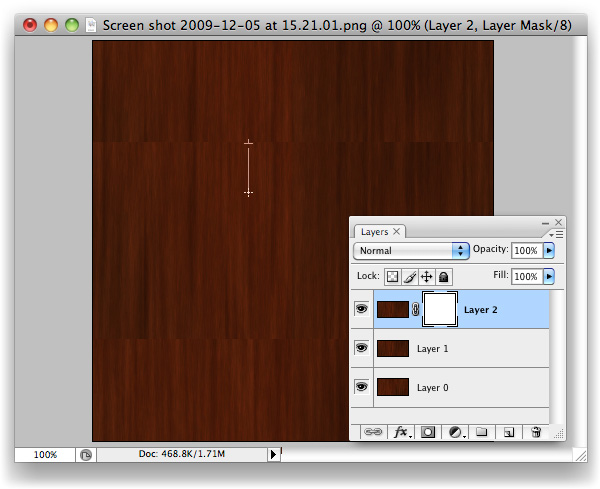Click the link layers icon
The image size is (600, 489).
pos(373,432)
